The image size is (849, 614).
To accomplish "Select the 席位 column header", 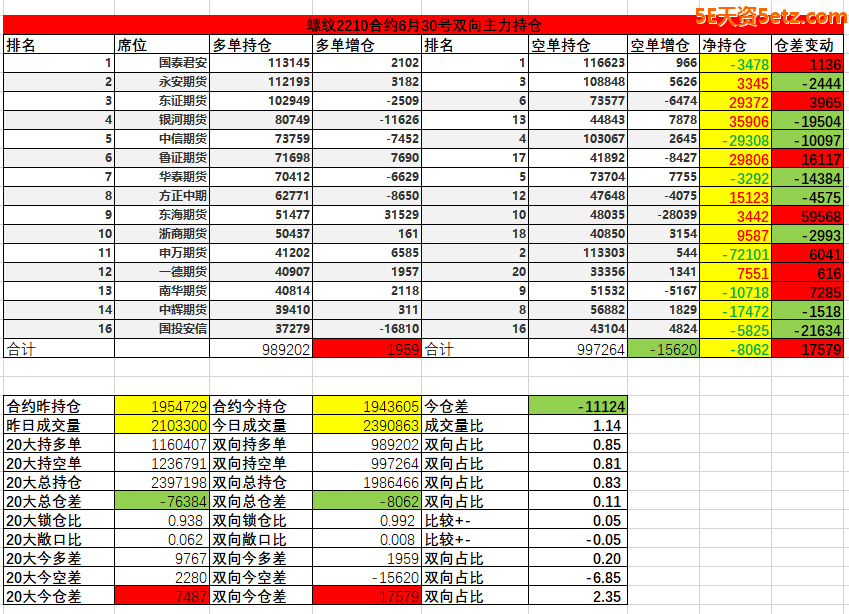I will [x=160, y=45].
